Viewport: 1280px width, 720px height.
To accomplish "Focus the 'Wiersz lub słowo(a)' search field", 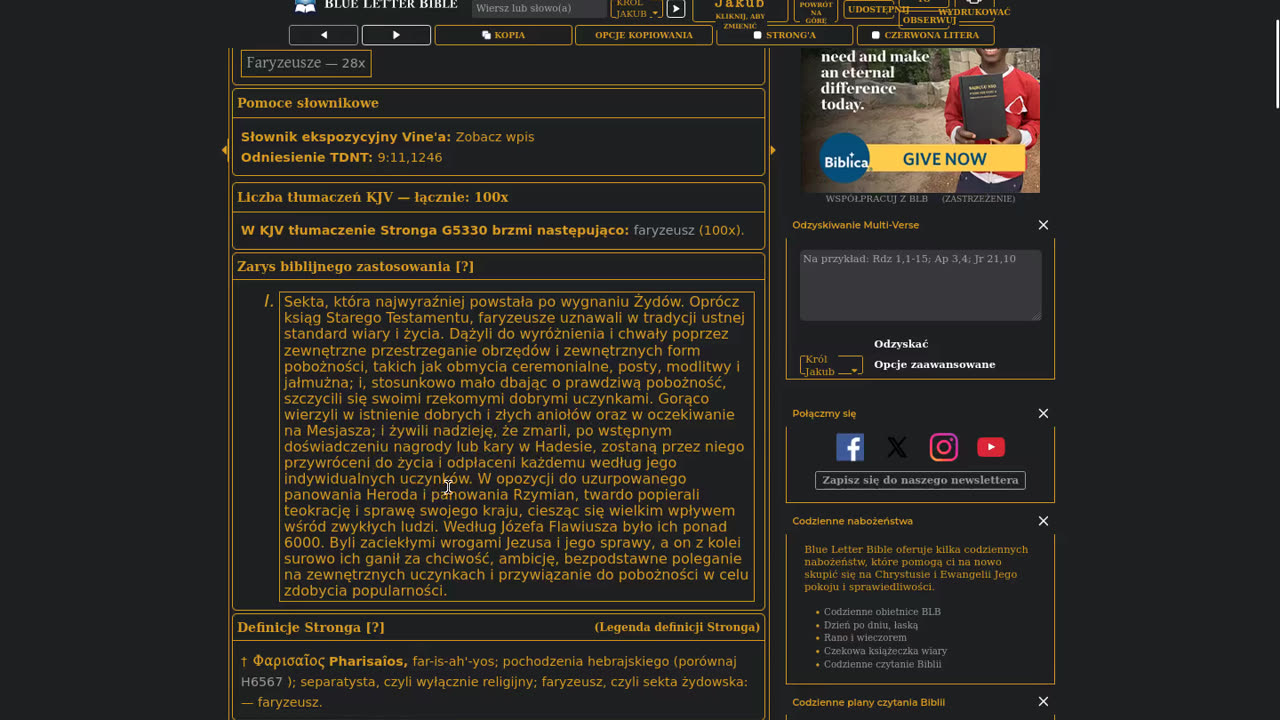I will click(x=539, y=8).
